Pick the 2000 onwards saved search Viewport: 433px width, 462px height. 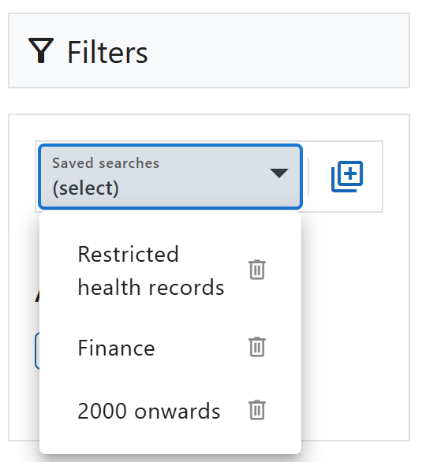coord(170,411)
